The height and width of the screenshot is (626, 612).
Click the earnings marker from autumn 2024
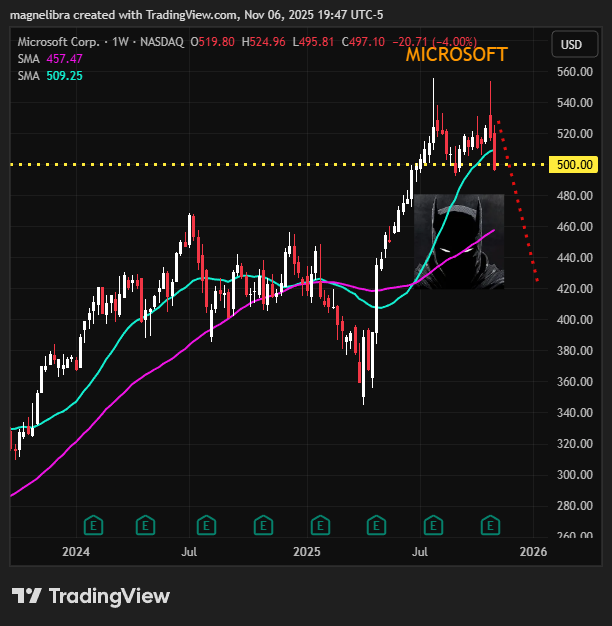pyautogui.click(x=263, y=525)
